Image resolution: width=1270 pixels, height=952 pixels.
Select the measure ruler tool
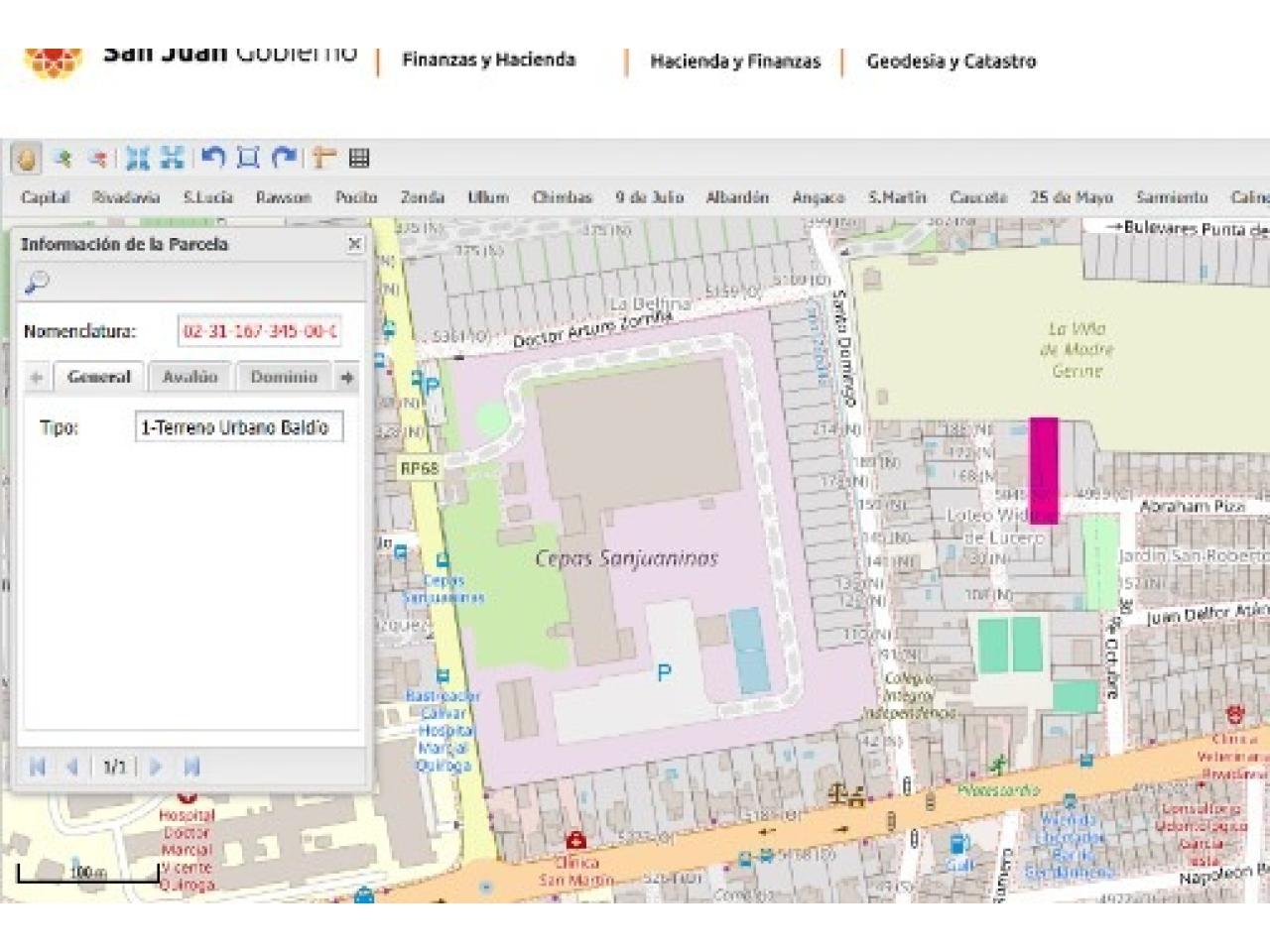coord(323,158)
